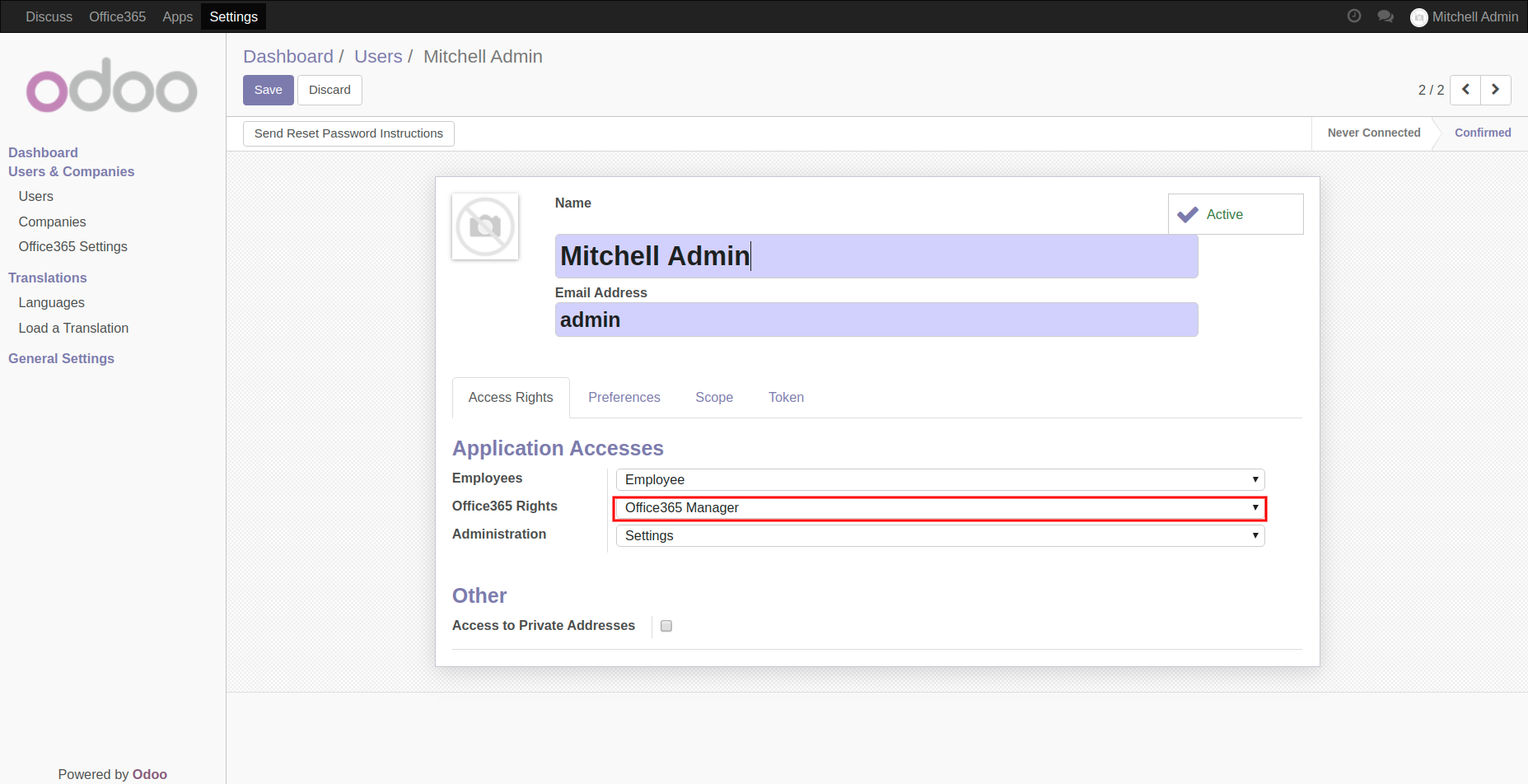Switch to the Preferences tab
The image size is (1528, 784).
(624, 398)
